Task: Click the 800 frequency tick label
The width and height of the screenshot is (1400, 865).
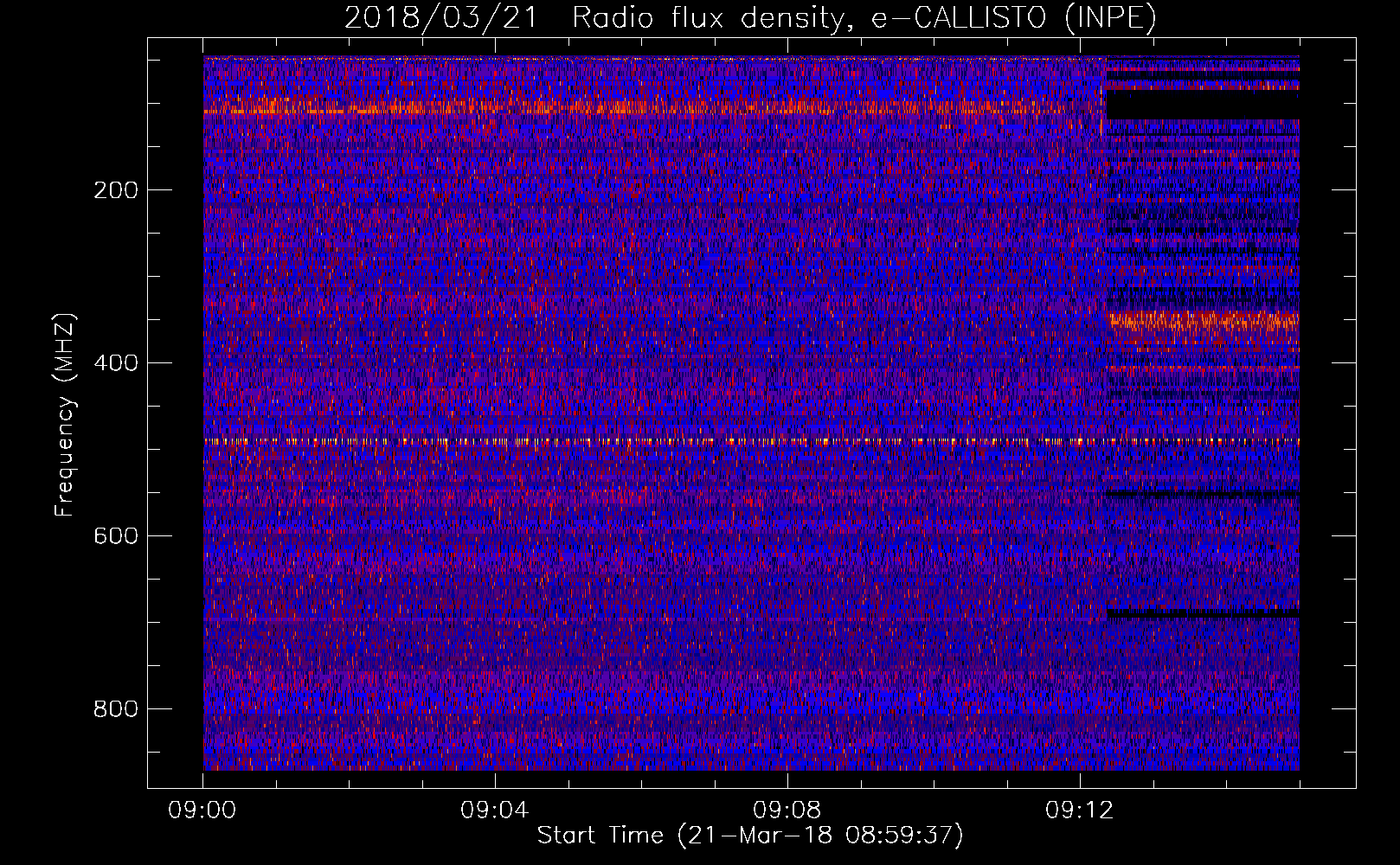Action: pos(116,709)
